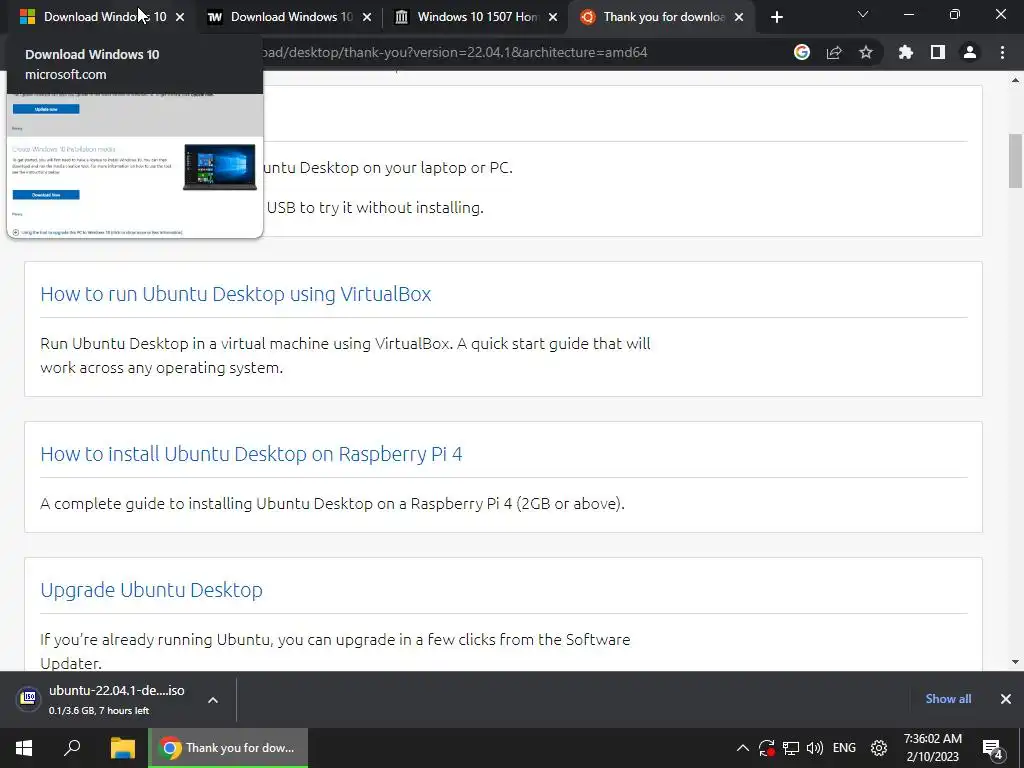
Task: Open the taskbar clock and date
Action: tap(933, 748)
